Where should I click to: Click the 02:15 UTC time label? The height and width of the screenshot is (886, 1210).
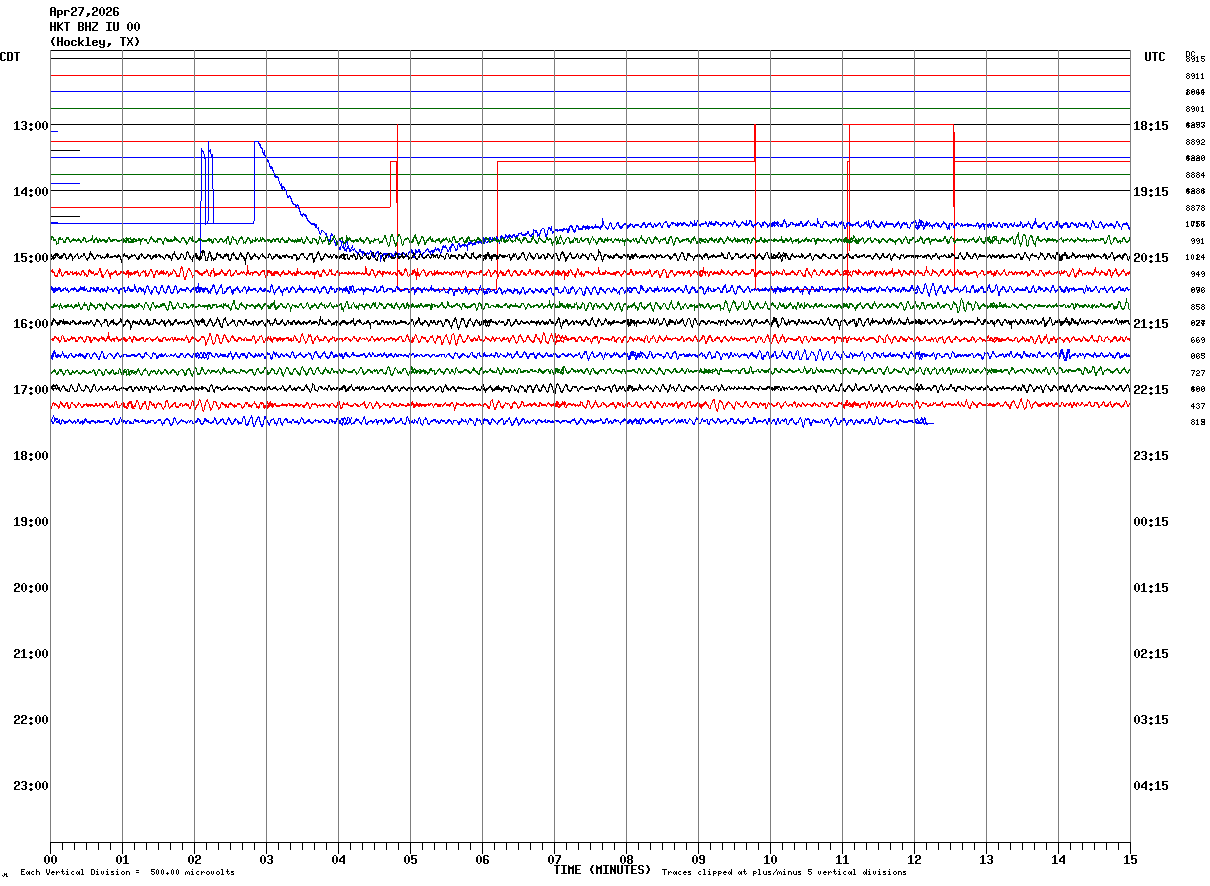pyautogui.click(x=1151, y=654)
